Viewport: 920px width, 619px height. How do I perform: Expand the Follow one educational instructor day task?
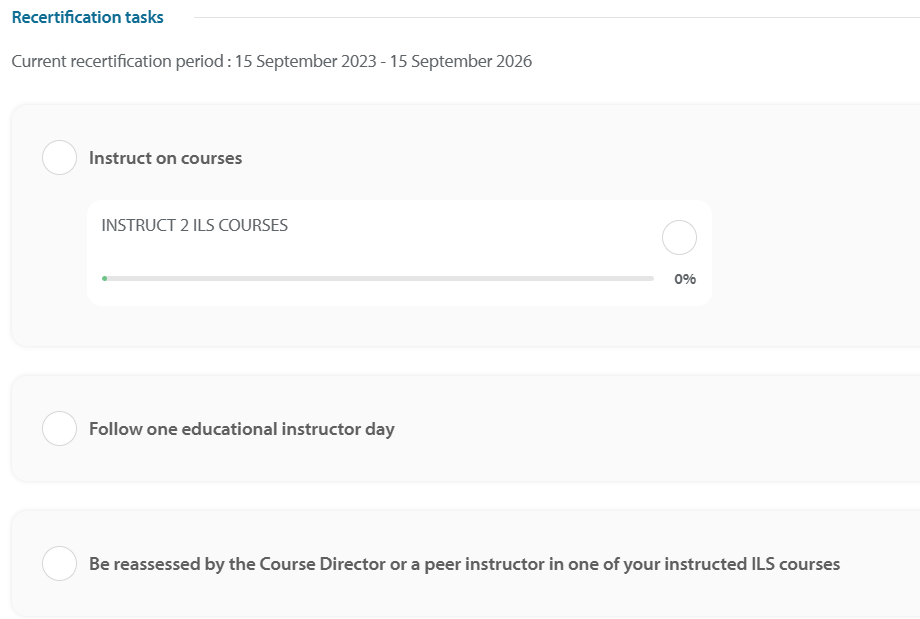coord(241,429)
